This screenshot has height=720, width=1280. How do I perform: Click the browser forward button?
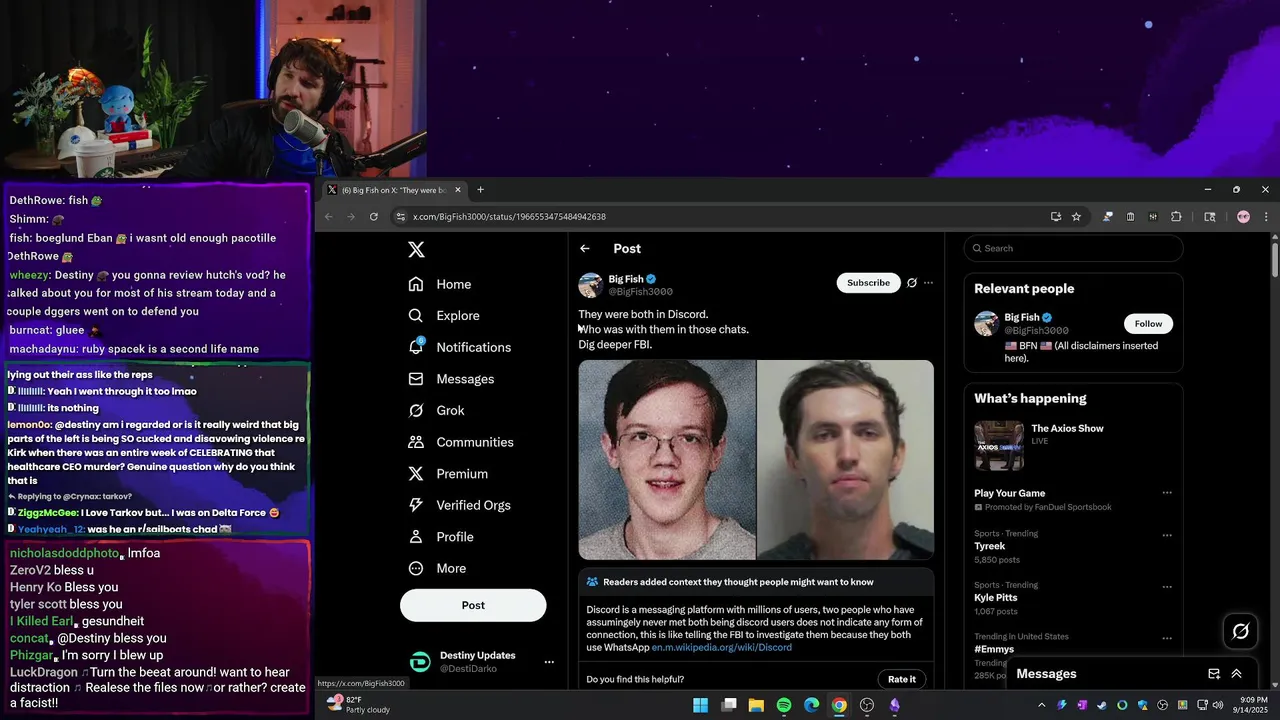pyautogui.click(x=351, y=217)
